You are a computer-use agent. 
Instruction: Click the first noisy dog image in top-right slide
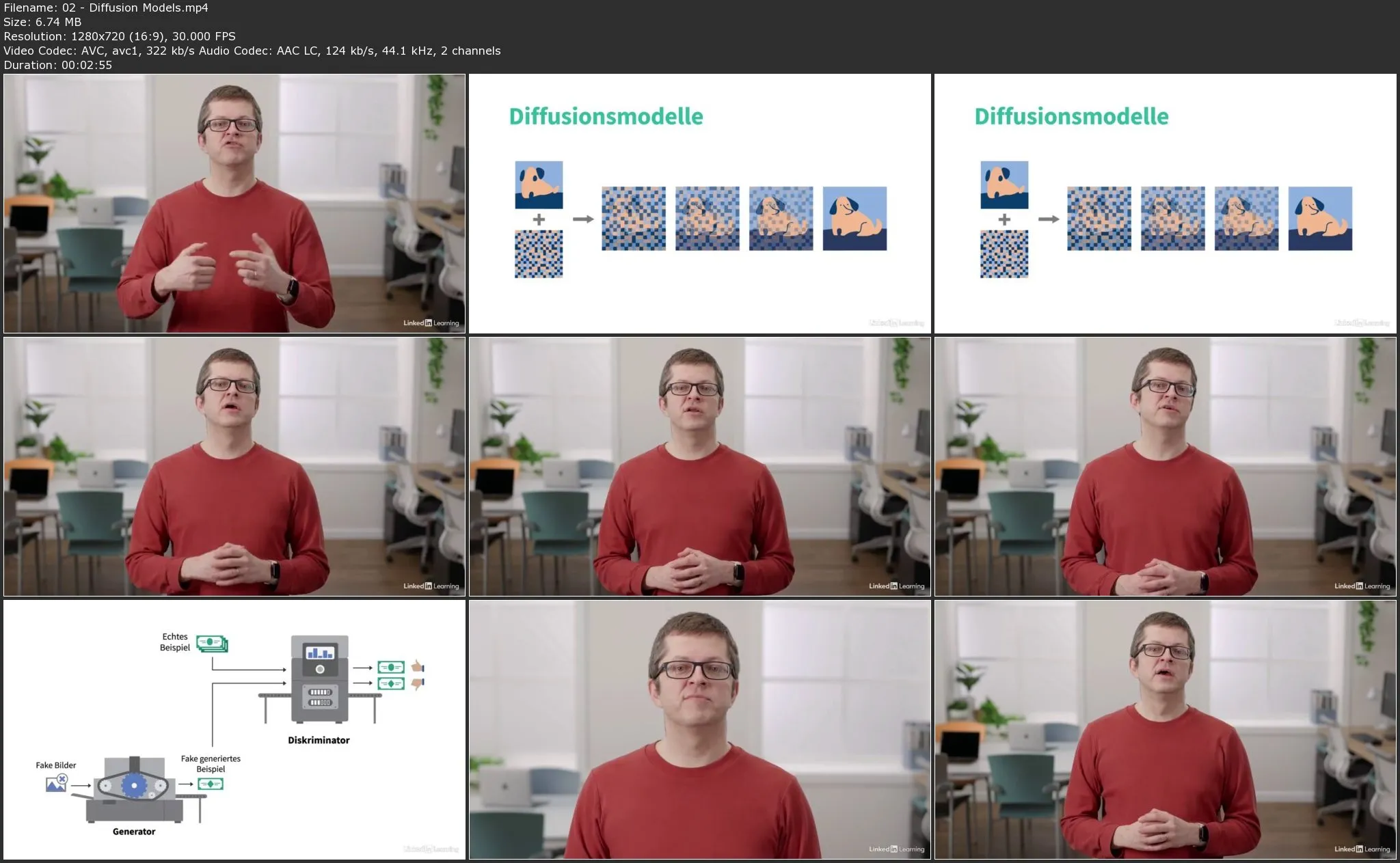(x=1099, y=219)
